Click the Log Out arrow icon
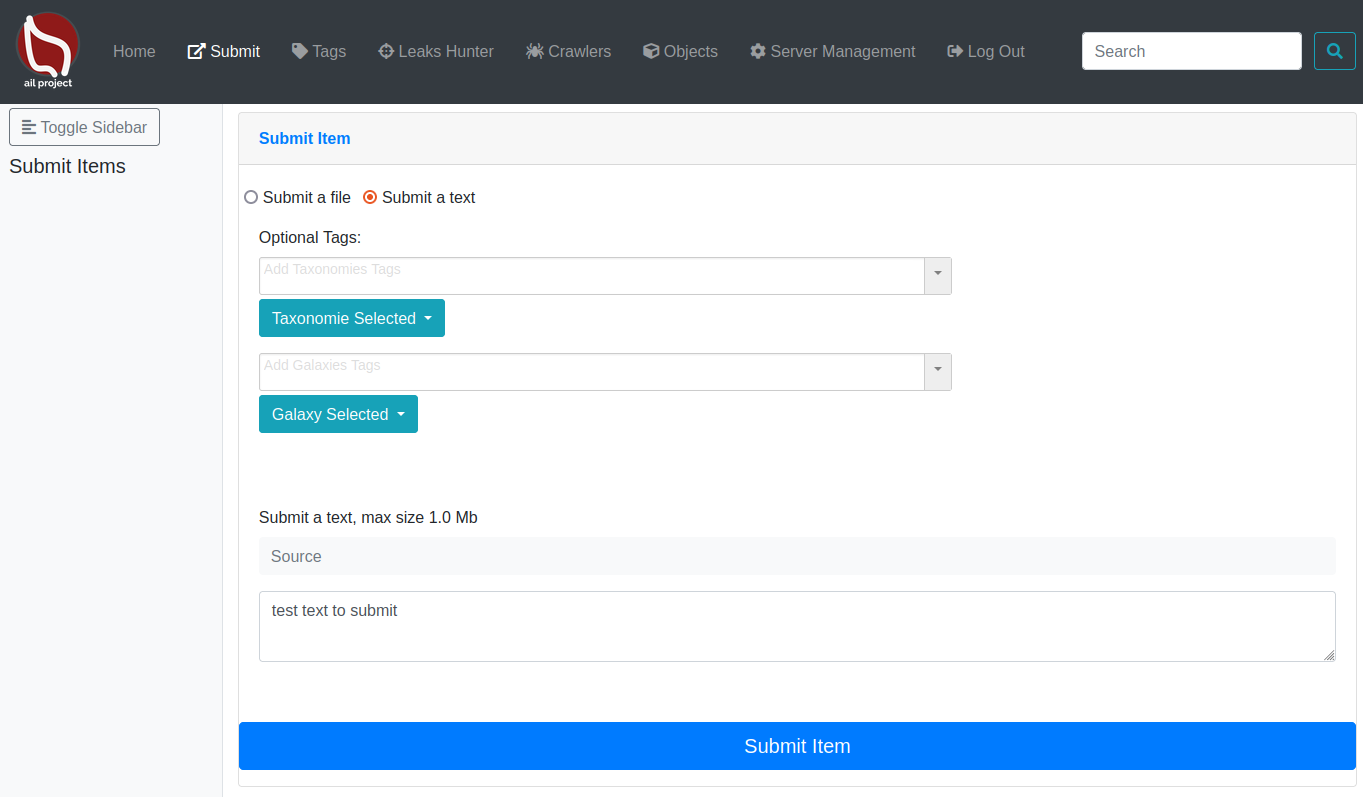 pyautogui.click(x=955, y=51)
